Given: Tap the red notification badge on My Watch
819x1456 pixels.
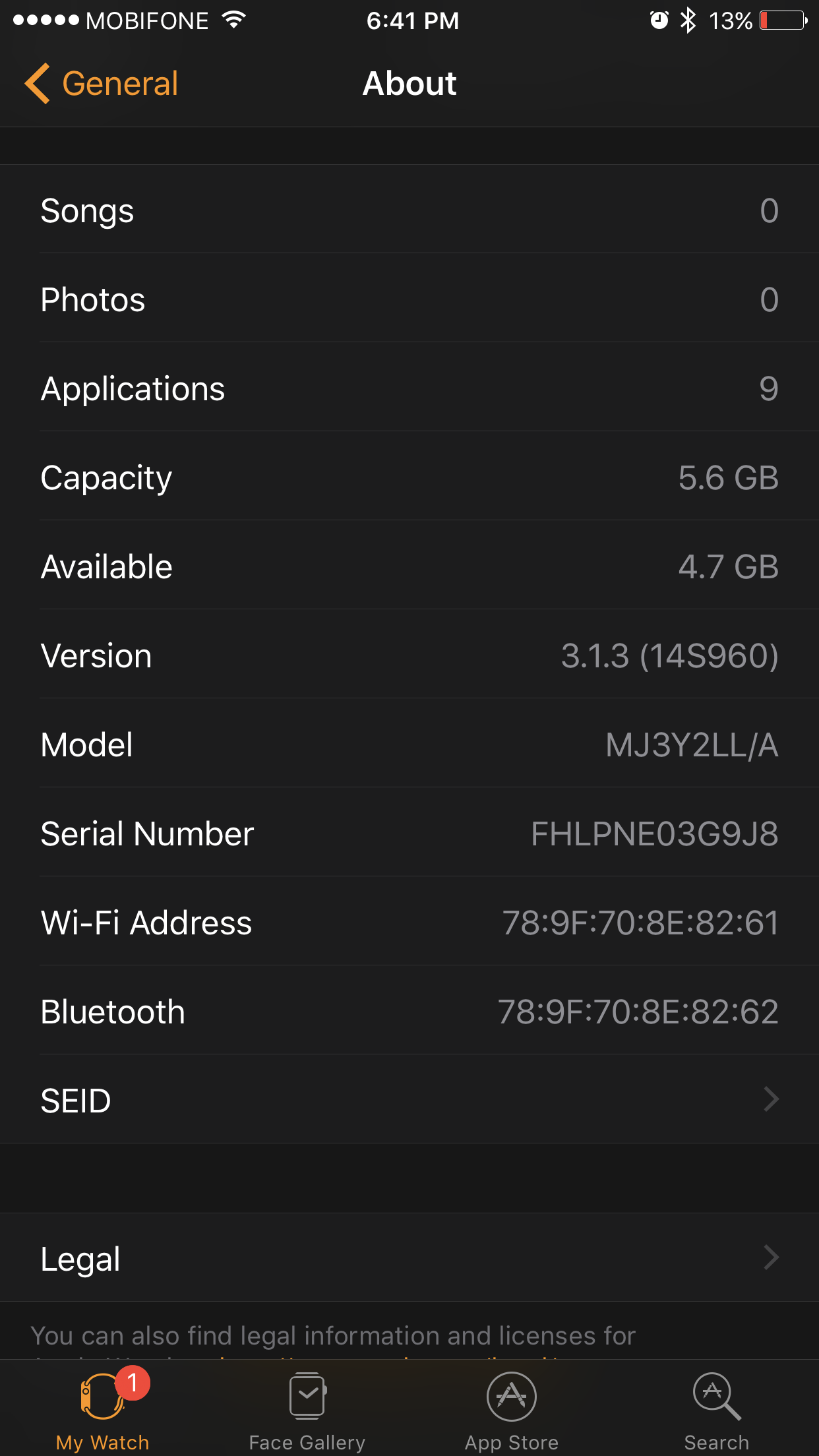Looking at the screenshot, I should point(133,1382).
